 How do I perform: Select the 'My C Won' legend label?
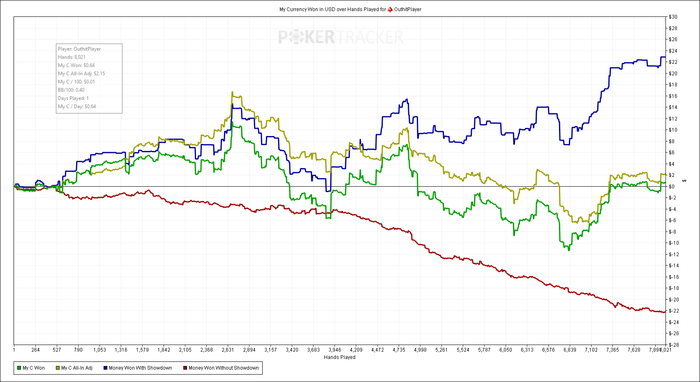tap(33, 368)
